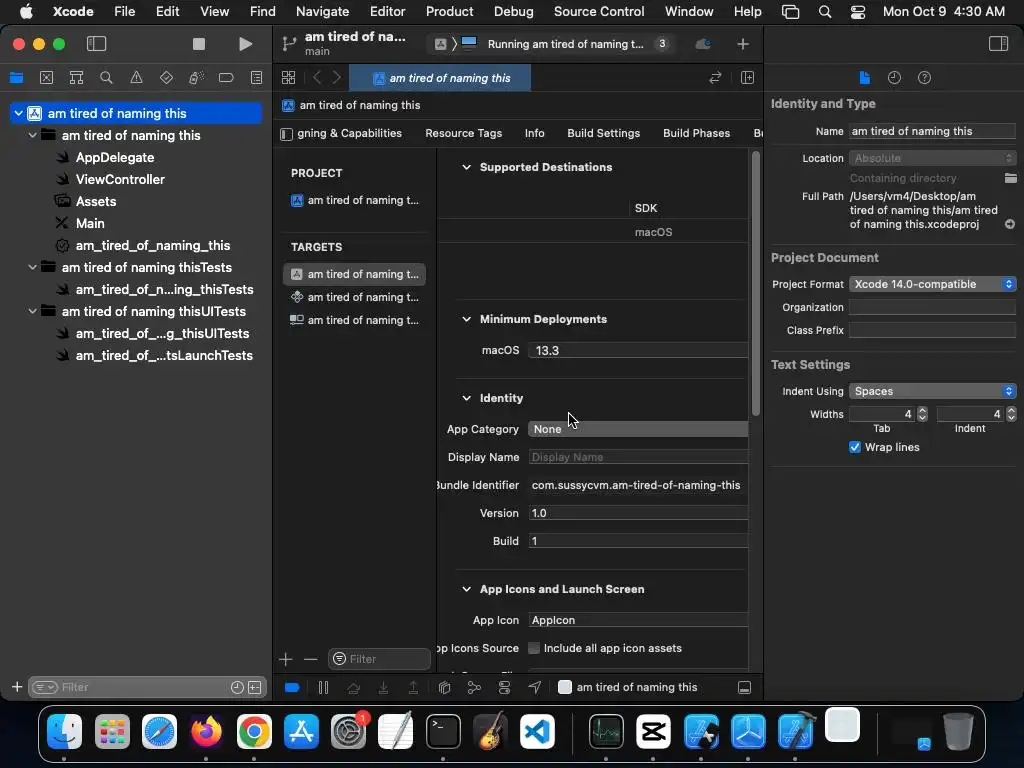
Task: Open the Source Control navigator icon
Action: (46, 78)
